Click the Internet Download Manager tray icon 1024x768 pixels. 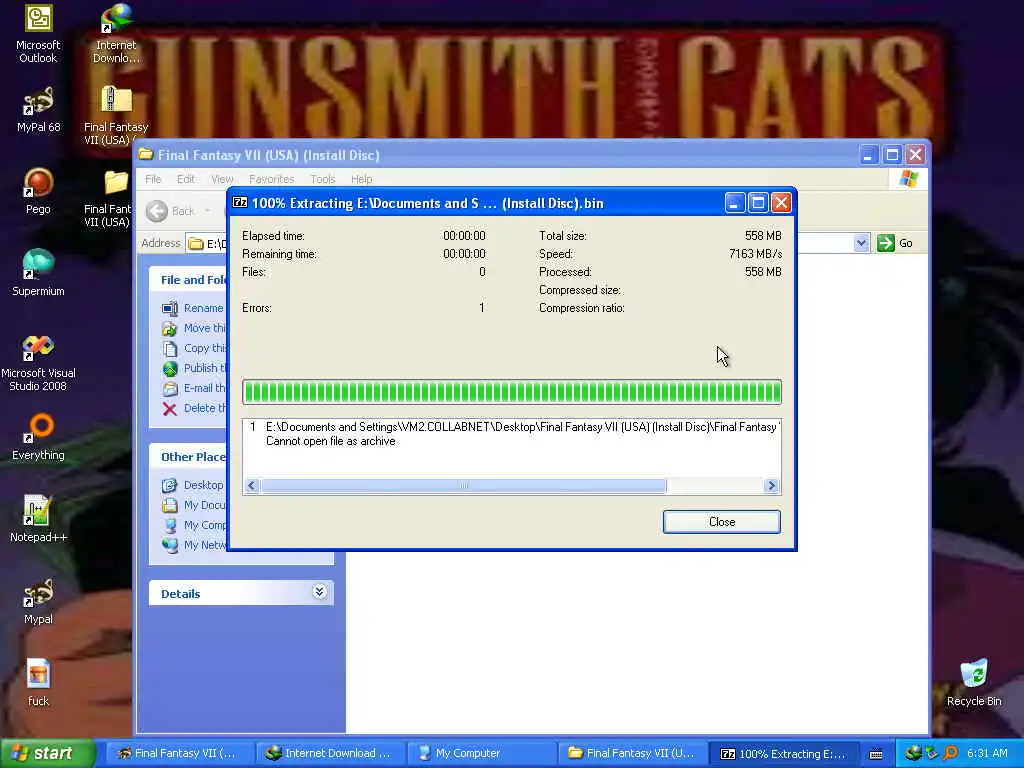tap(912, 753)
